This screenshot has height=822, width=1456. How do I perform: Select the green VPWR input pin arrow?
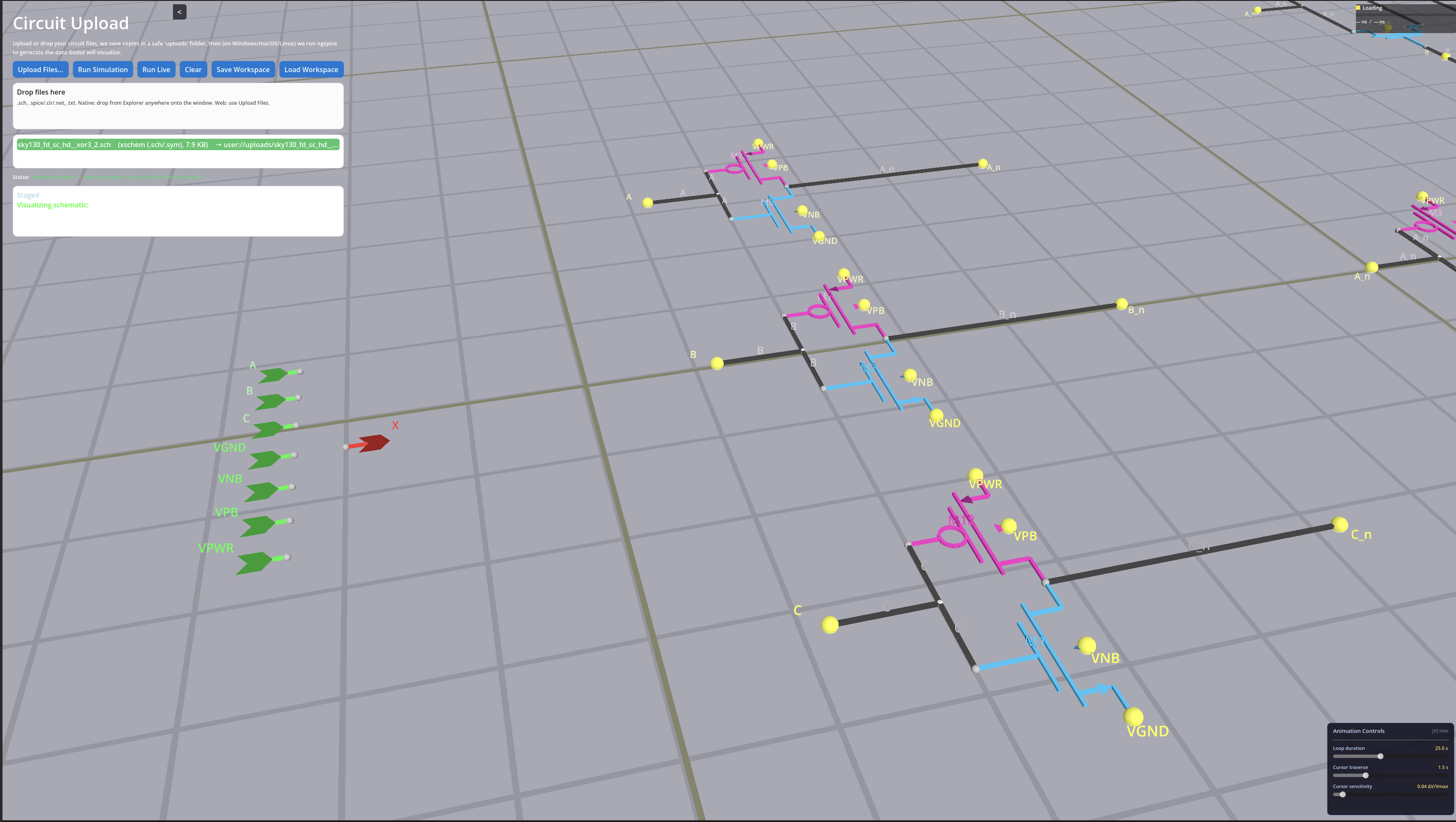[254, 563]
